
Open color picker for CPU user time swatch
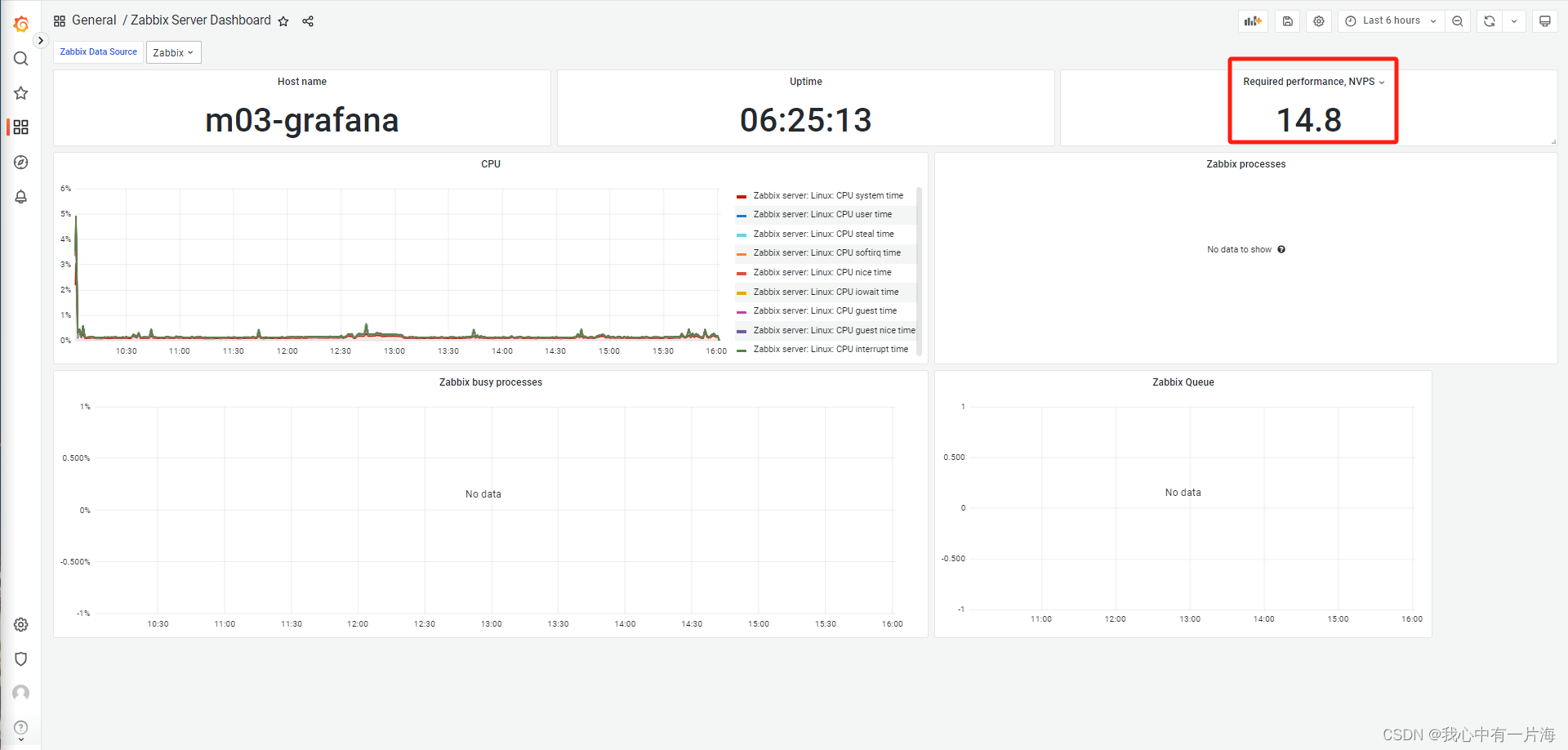tap(742, 216)
